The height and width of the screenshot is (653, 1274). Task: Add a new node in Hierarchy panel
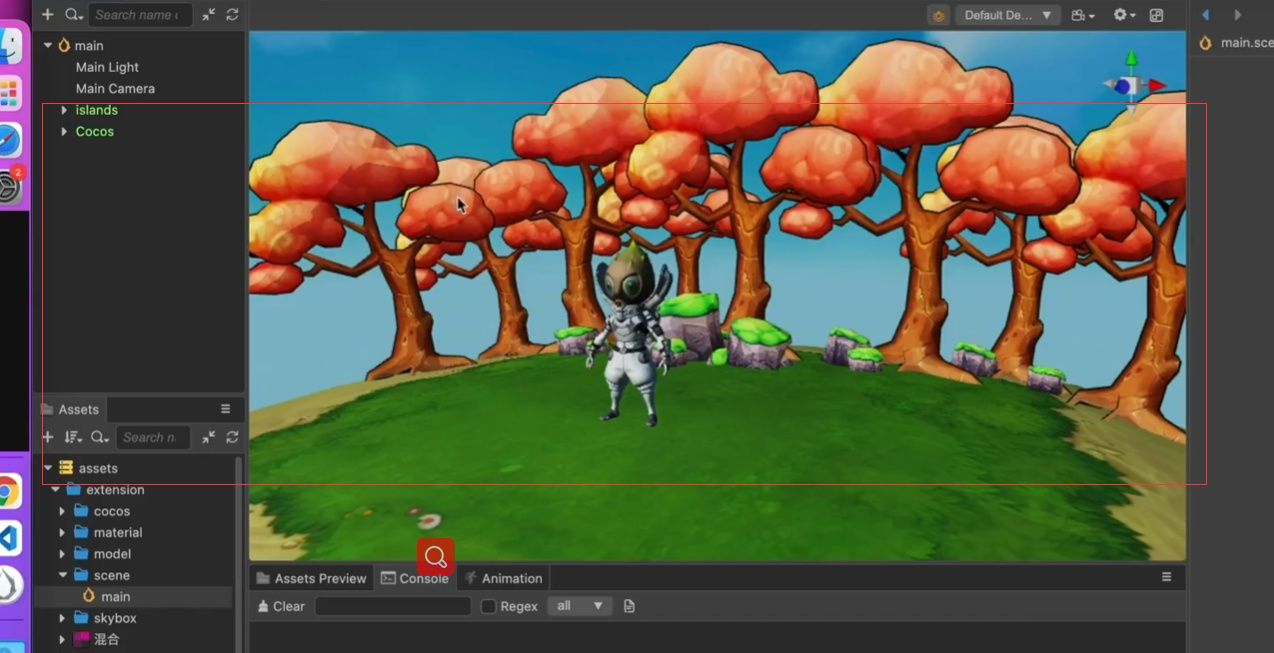point(47,15)
